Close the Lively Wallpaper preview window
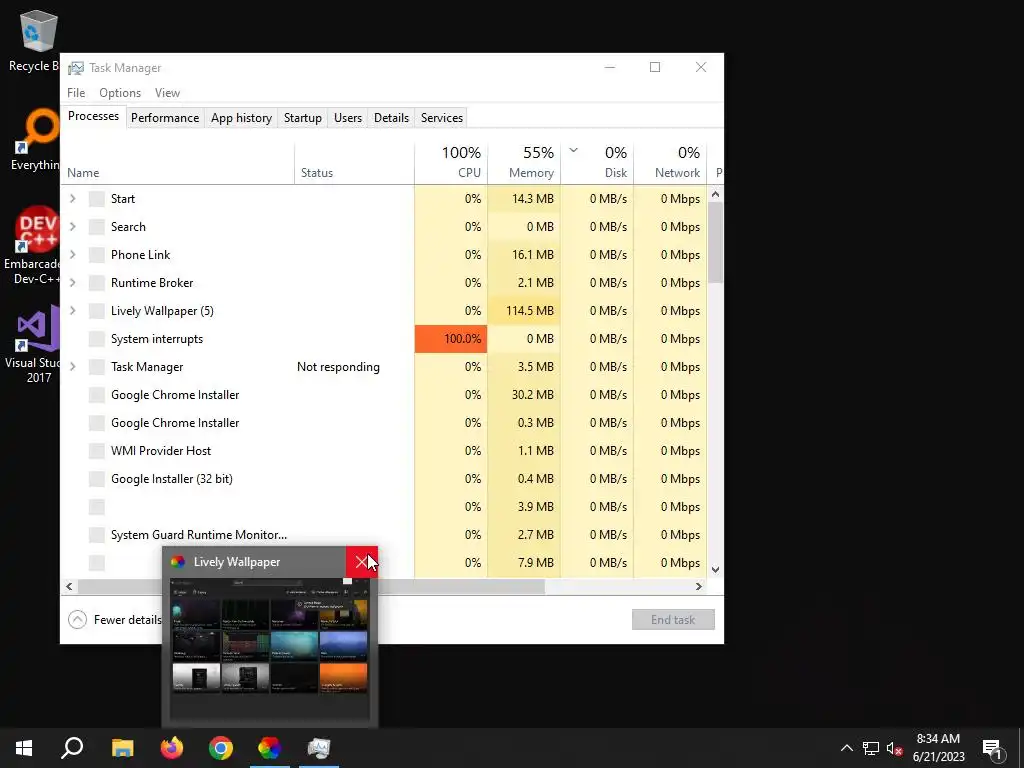 point(362,562)
